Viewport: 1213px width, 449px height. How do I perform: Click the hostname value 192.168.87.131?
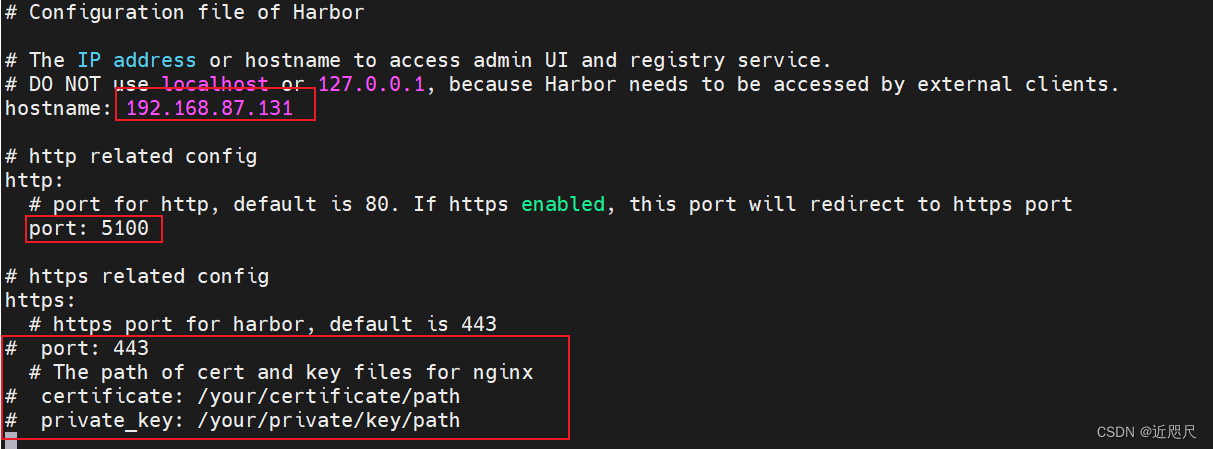pyautogui.click(x=209, y=108)
